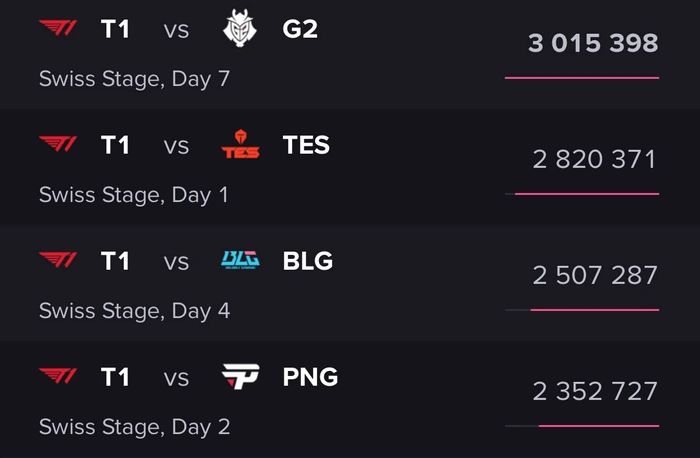Click the PNG team logo
This screenshot has width=700, height=458.
(x=240, y=377)
